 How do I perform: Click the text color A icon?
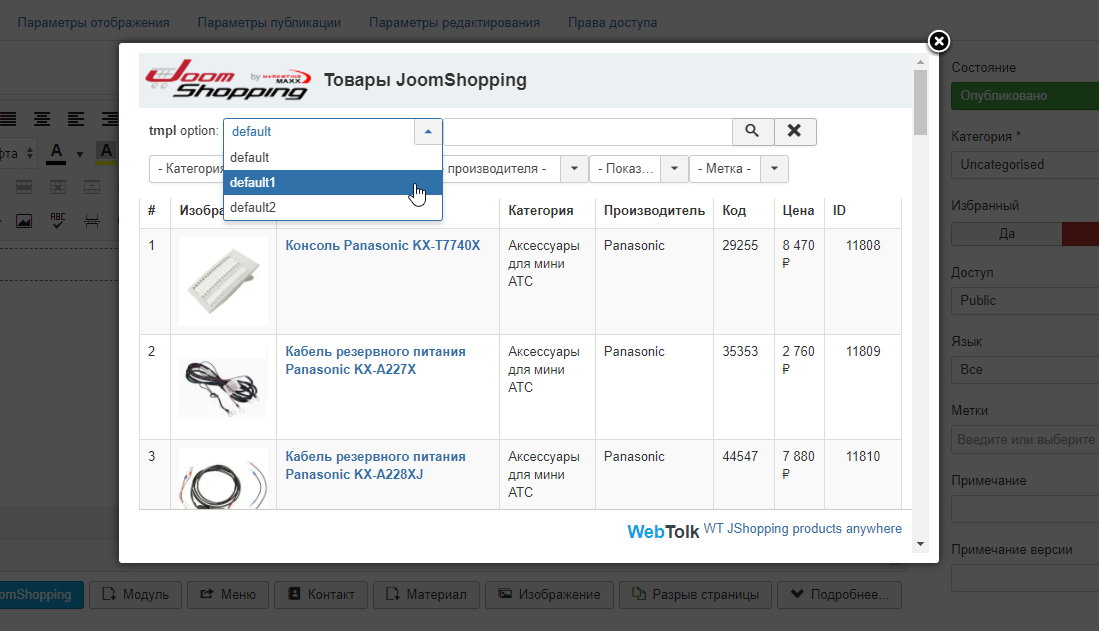pyautogui.click(x=57, y=152)
